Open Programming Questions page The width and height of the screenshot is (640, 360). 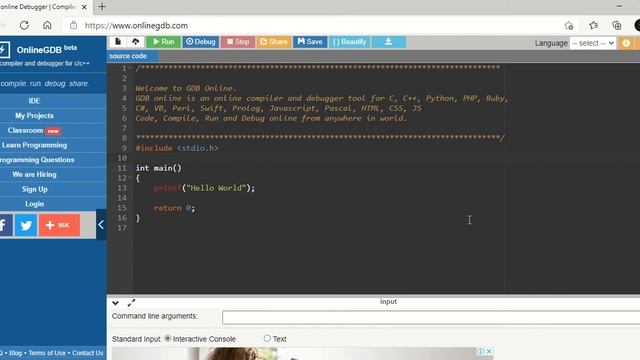[x=37, y=160]
